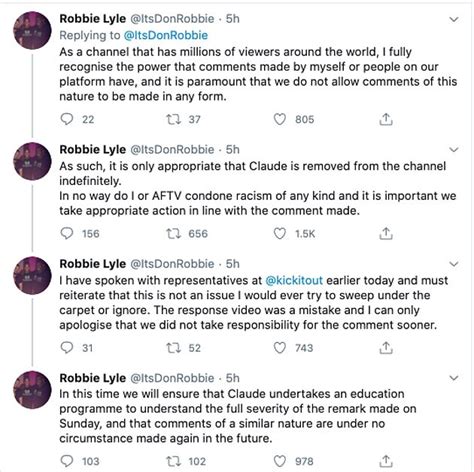Open Robbie Lyle profile name on first tweet
This screenshot has width=474, height=472.
(x=93, y=19)
